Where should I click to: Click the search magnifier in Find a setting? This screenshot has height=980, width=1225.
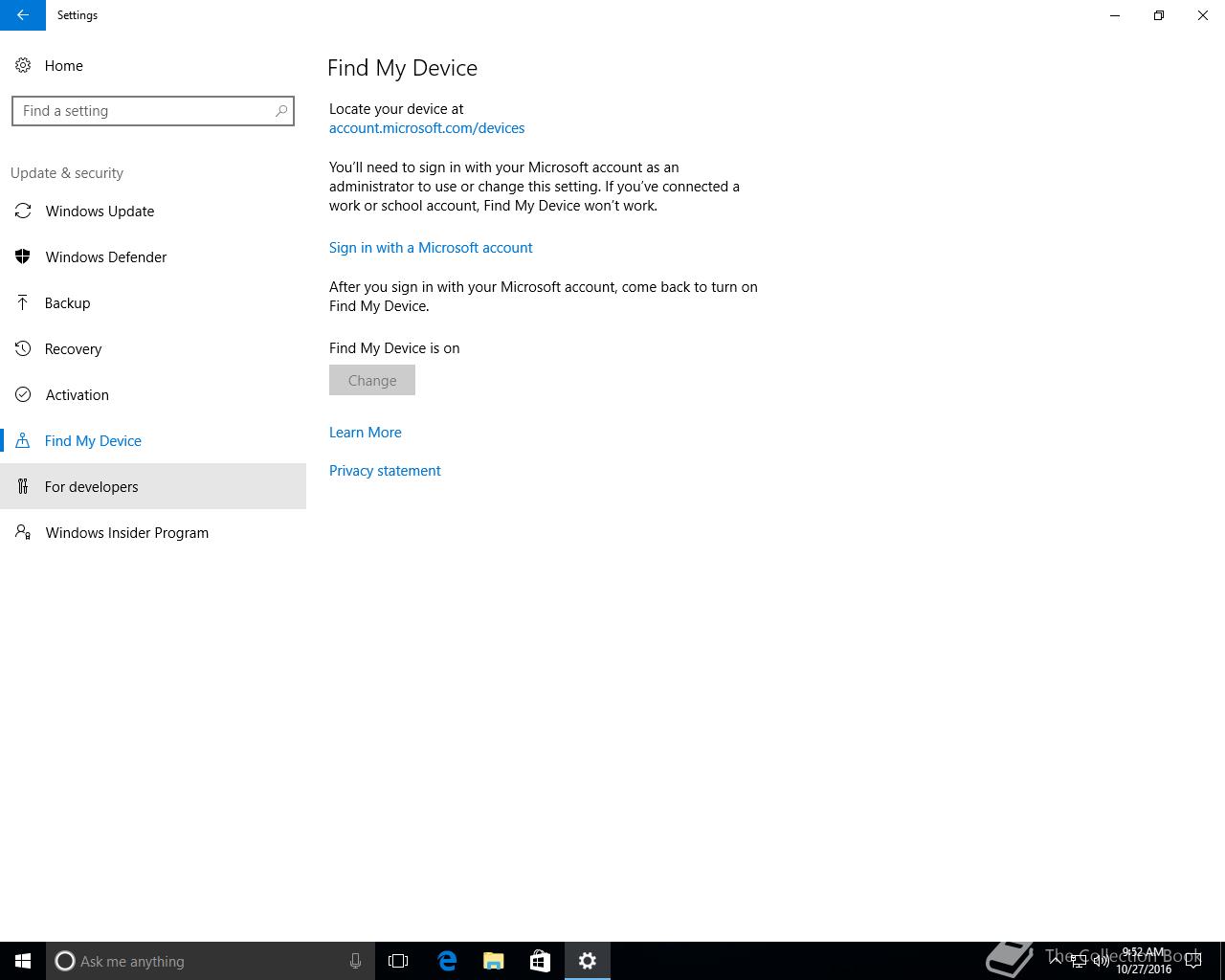point(281,111)
